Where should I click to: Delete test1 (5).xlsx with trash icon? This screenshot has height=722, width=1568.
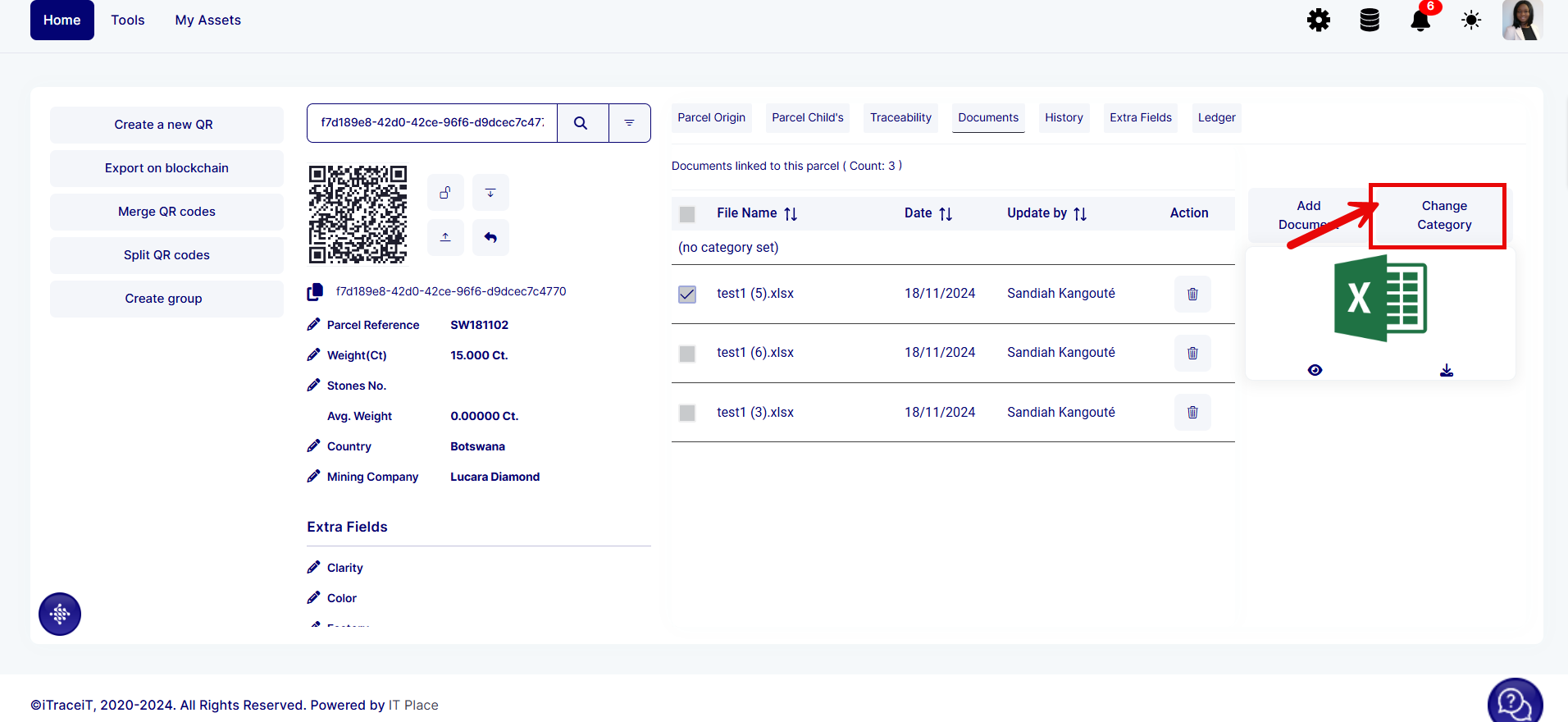(1192, 294)
